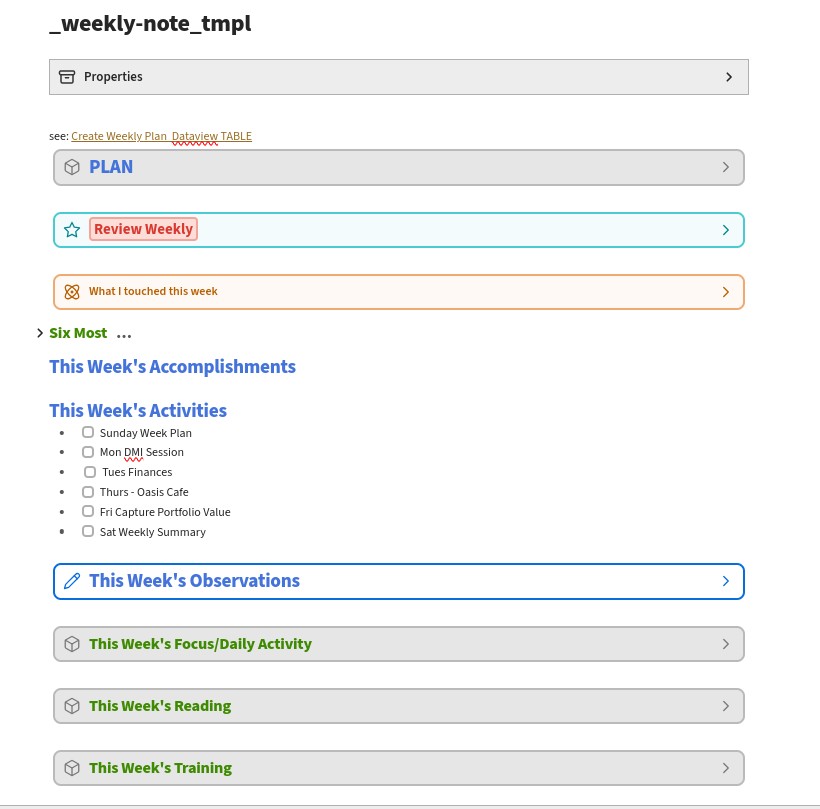Click the _weekly-note_tmpl note title
Image resolution: width=820 pixels, height=809 pixels.
(150, 24)
